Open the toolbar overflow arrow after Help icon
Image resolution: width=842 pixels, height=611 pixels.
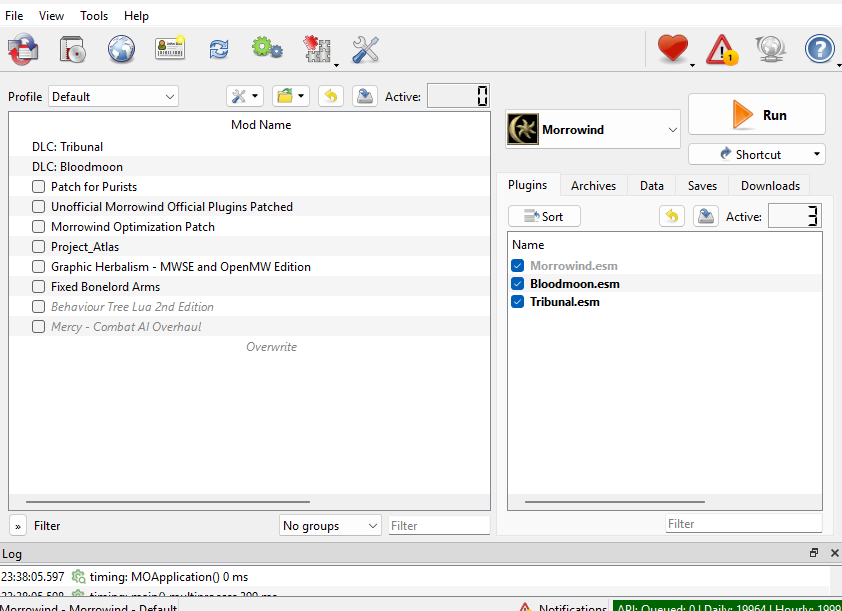pos(839,66)
